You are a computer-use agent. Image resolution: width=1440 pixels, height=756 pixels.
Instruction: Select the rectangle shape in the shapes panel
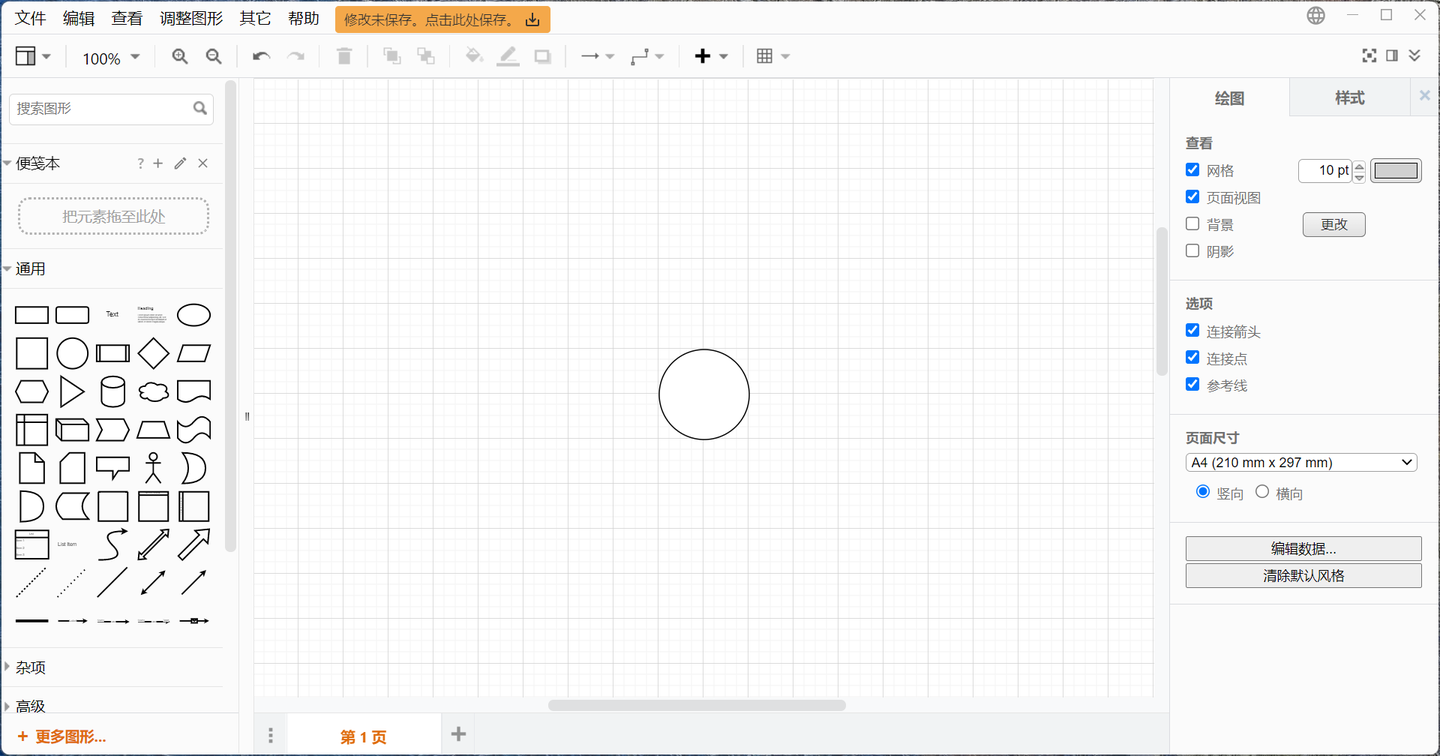(31, 314)
